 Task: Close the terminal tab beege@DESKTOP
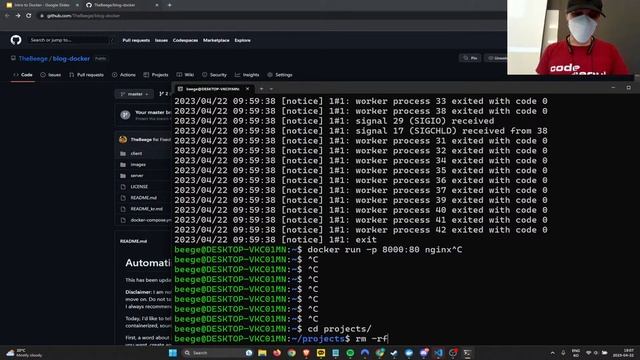click(247, 89)
